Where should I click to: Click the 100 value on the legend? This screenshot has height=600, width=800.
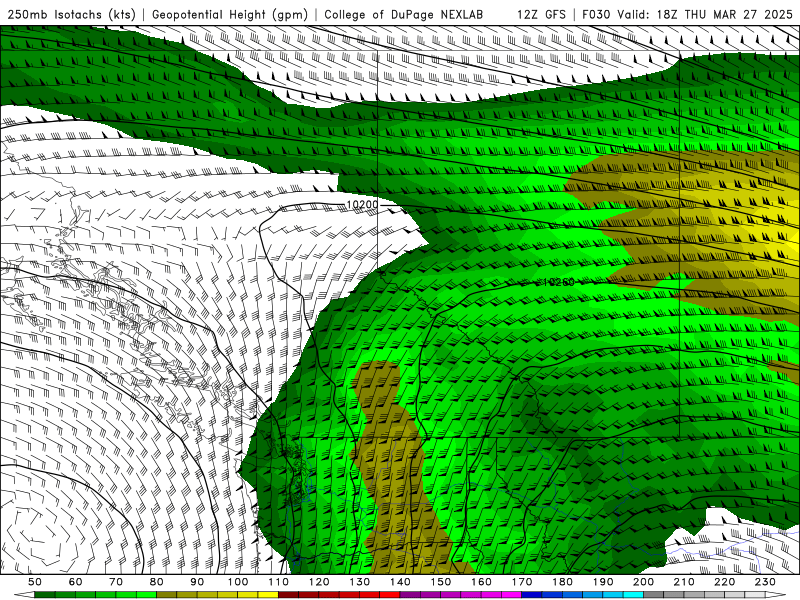238,582
